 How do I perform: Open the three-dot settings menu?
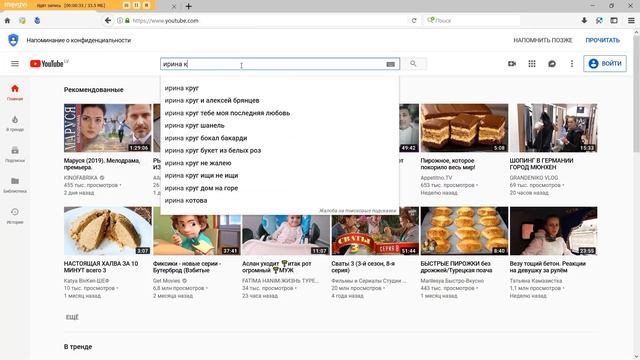572,64
